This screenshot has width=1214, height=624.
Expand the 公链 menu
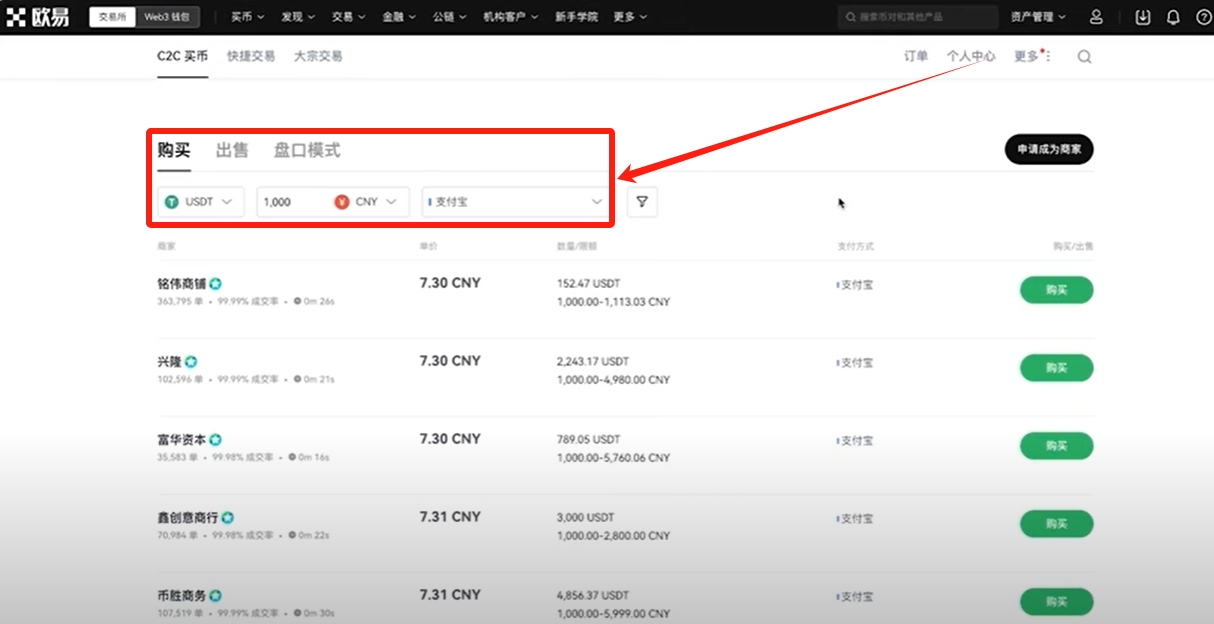[449, 17]
